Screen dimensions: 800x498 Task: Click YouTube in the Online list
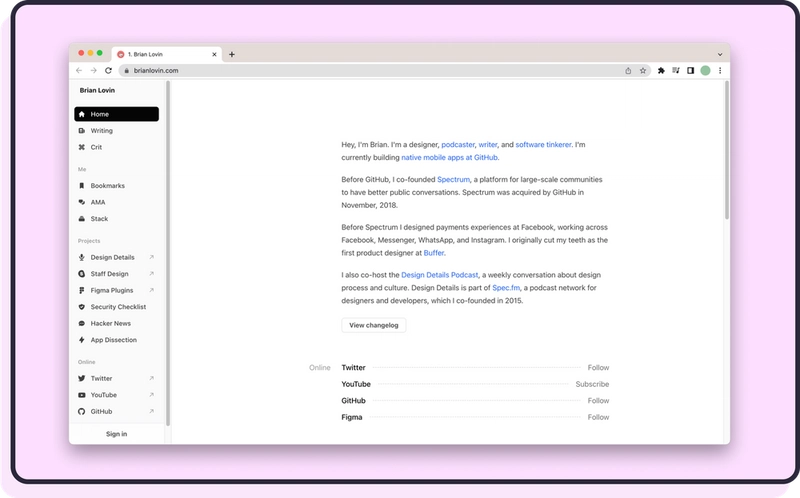coord(356,384)
